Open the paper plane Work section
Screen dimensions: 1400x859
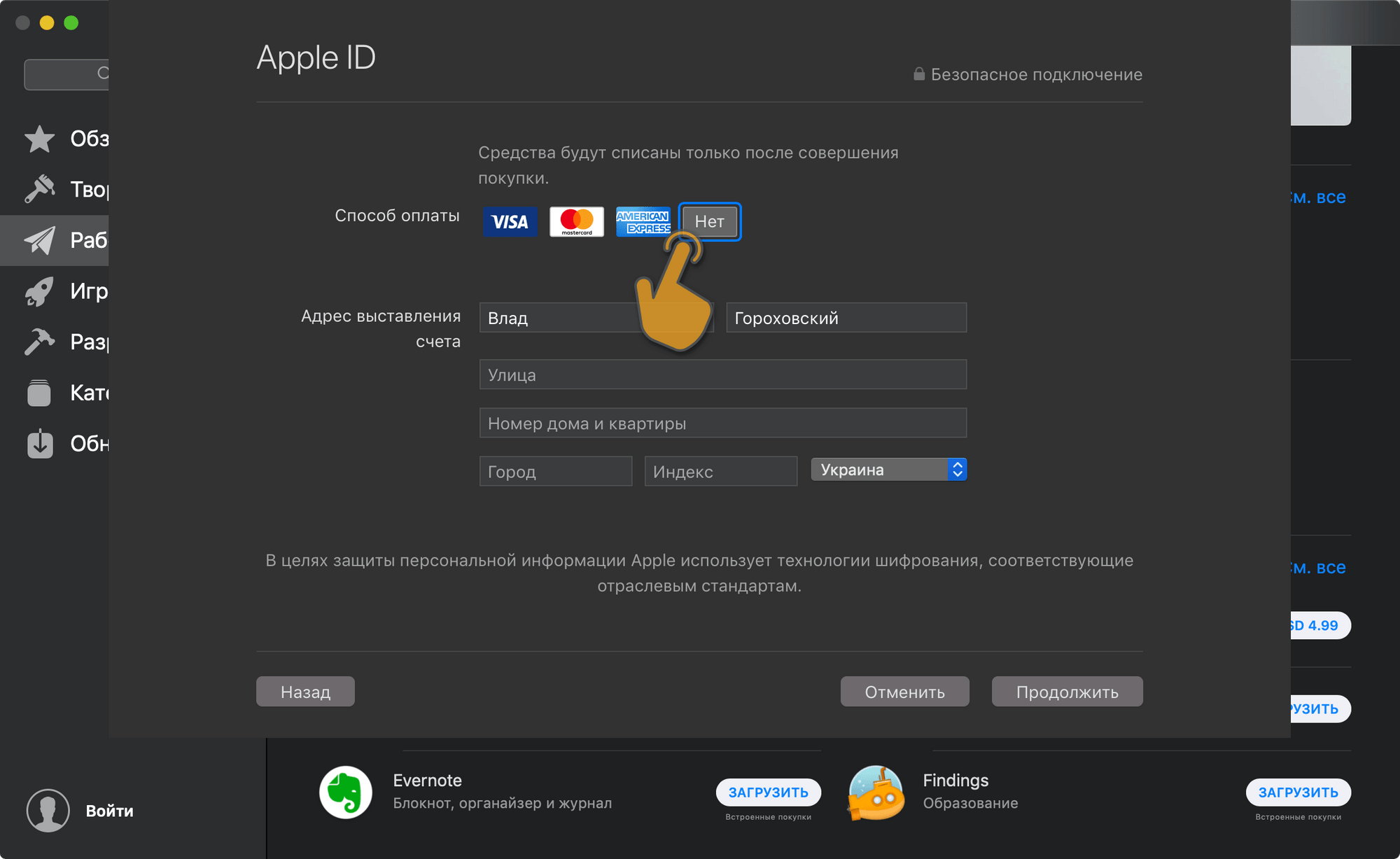(x=40, y=240)
